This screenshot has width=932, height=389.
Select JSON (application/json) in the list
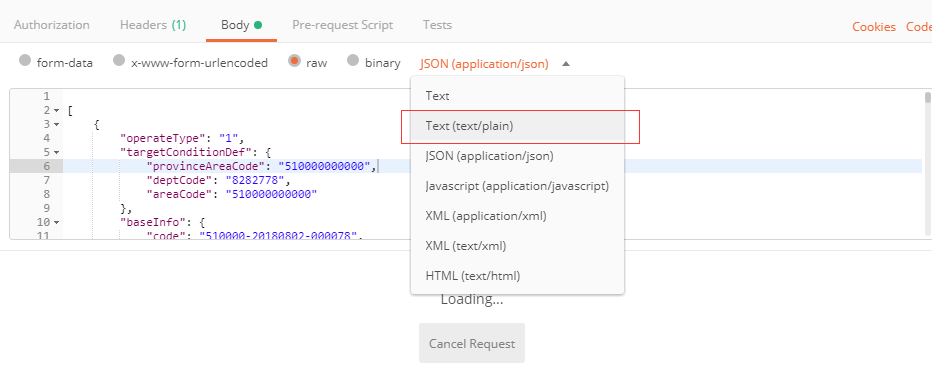click(x=517, y=156)
